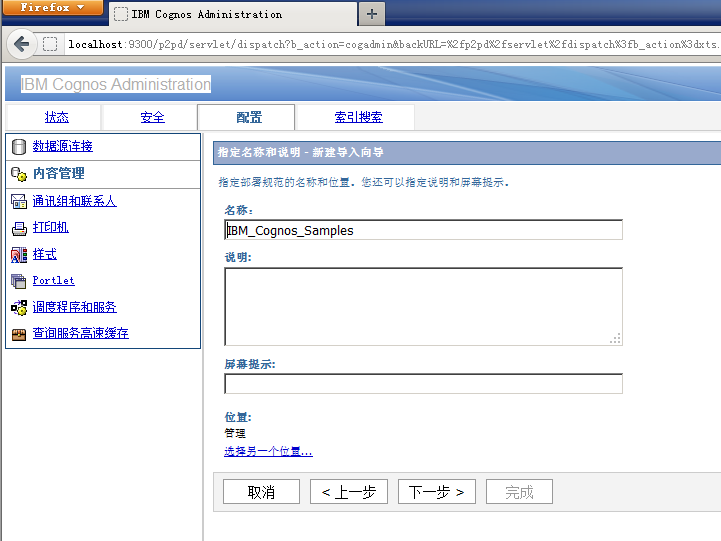
Task: Open the 样式 link
Action: (45, 254)
